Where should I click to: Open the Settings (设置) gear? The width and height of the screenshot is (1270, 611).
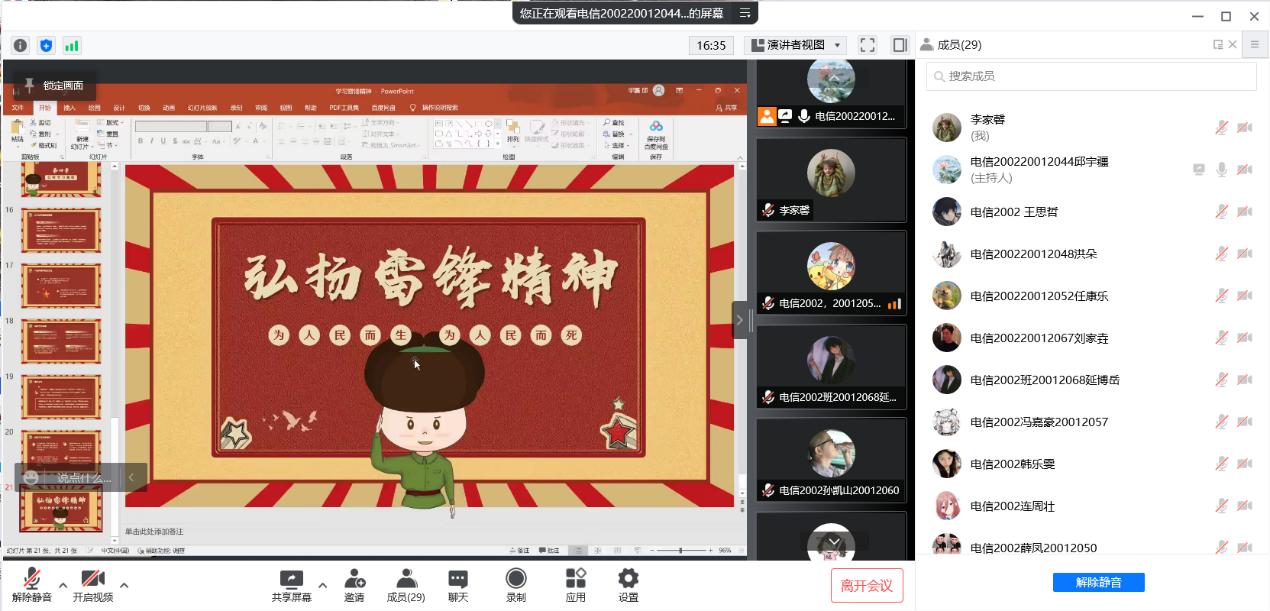pyautogui.click(x=628, y=585)
